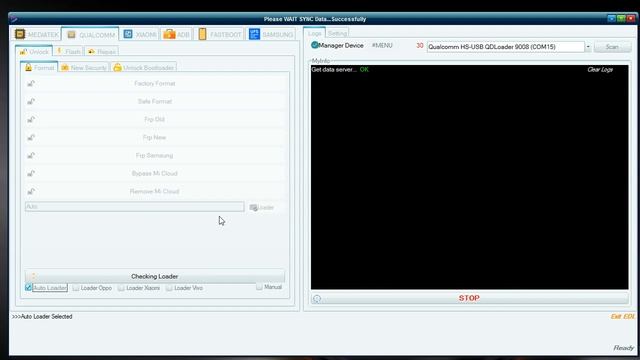Click the '>>>Auto Loader Selected' status text

coord(42,316)
